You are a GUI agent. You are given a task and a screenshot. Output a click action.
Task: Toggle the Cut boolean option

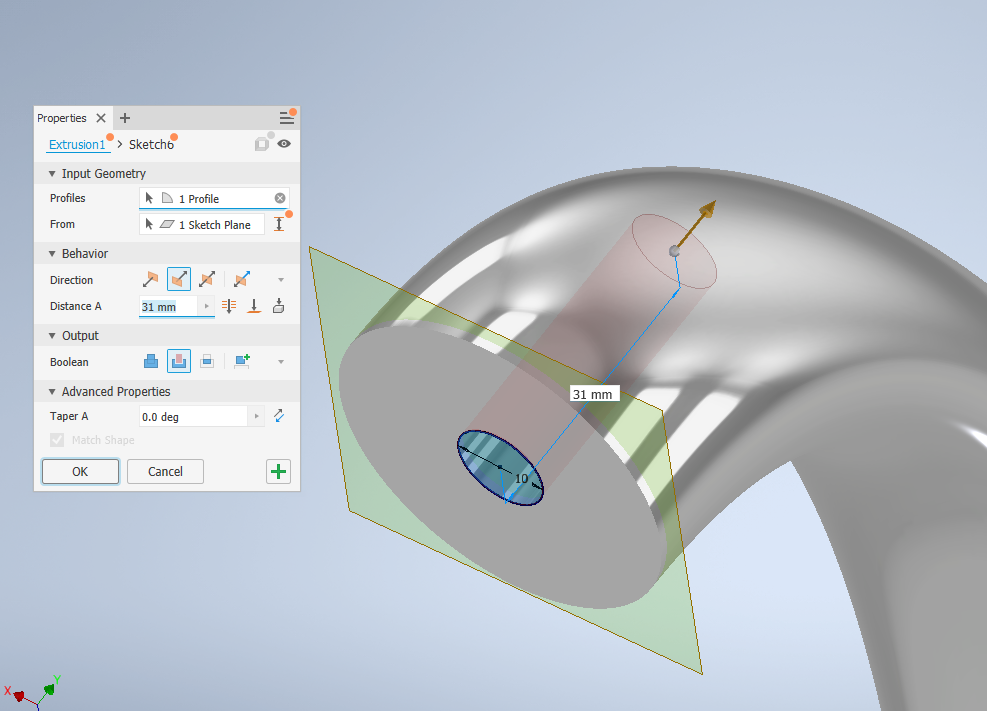click(x=179, y=362)
